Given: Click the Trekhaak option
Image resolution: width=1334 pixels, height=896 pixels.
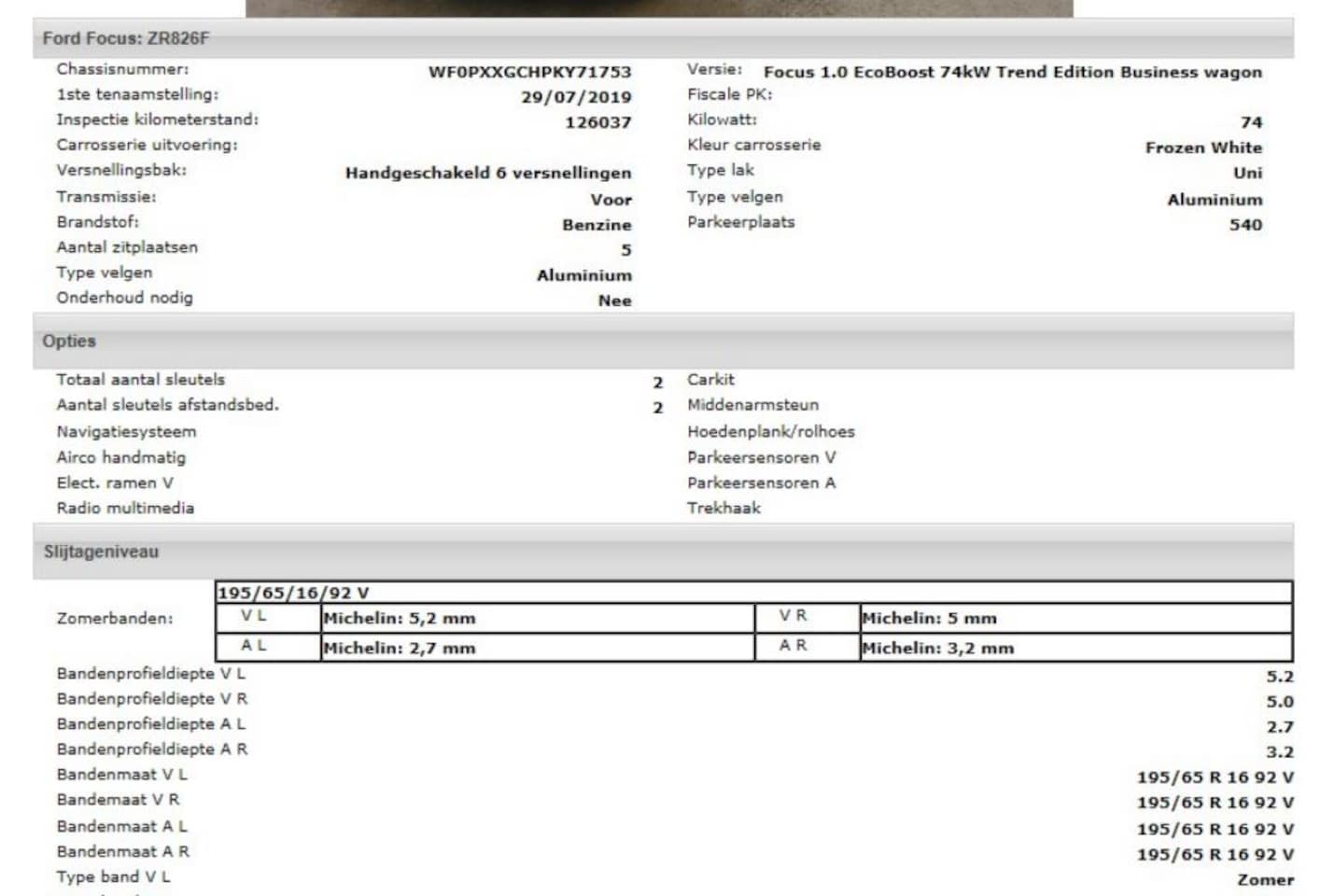Looking at the screenshot, I should point(723,508).
